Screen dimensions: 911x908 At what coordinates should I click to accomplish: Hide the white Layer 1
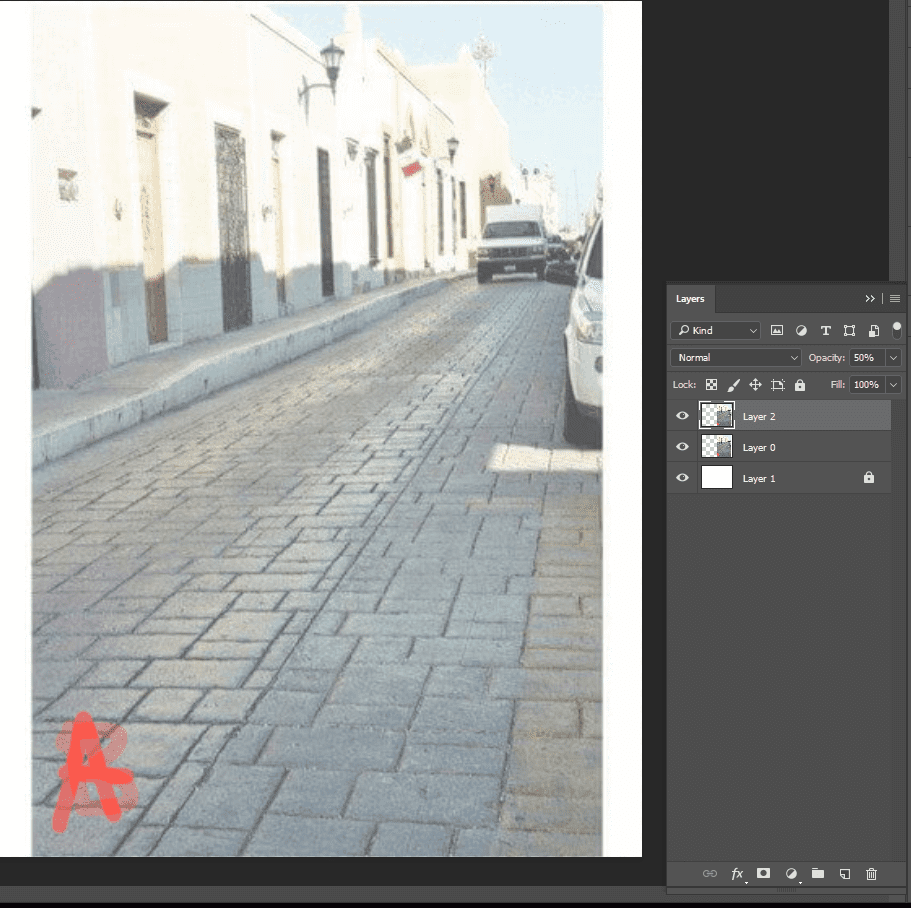coord(682,478)
